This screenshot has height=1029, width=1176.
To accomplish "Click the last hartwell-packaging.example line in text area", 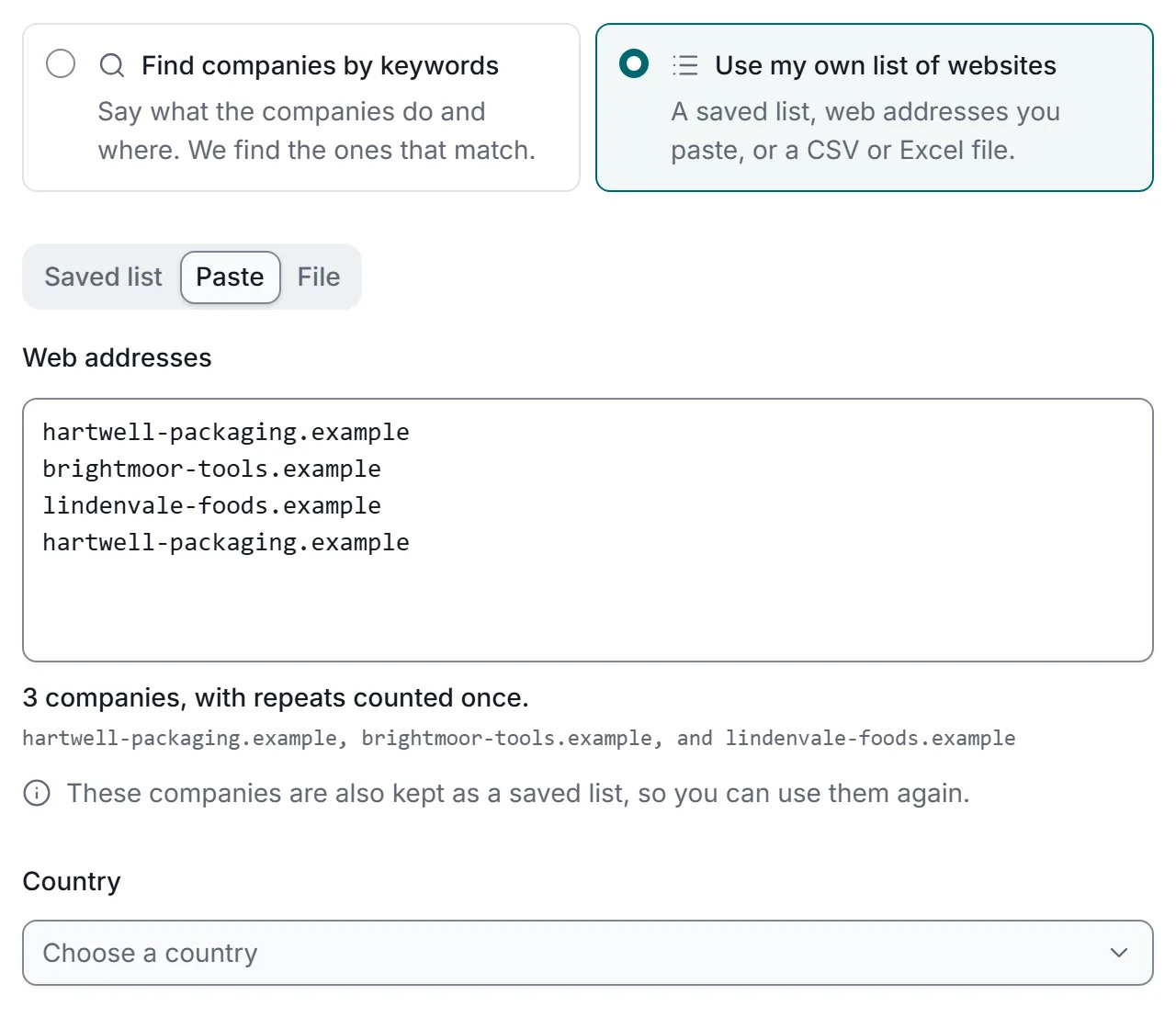I will point(226,542).
